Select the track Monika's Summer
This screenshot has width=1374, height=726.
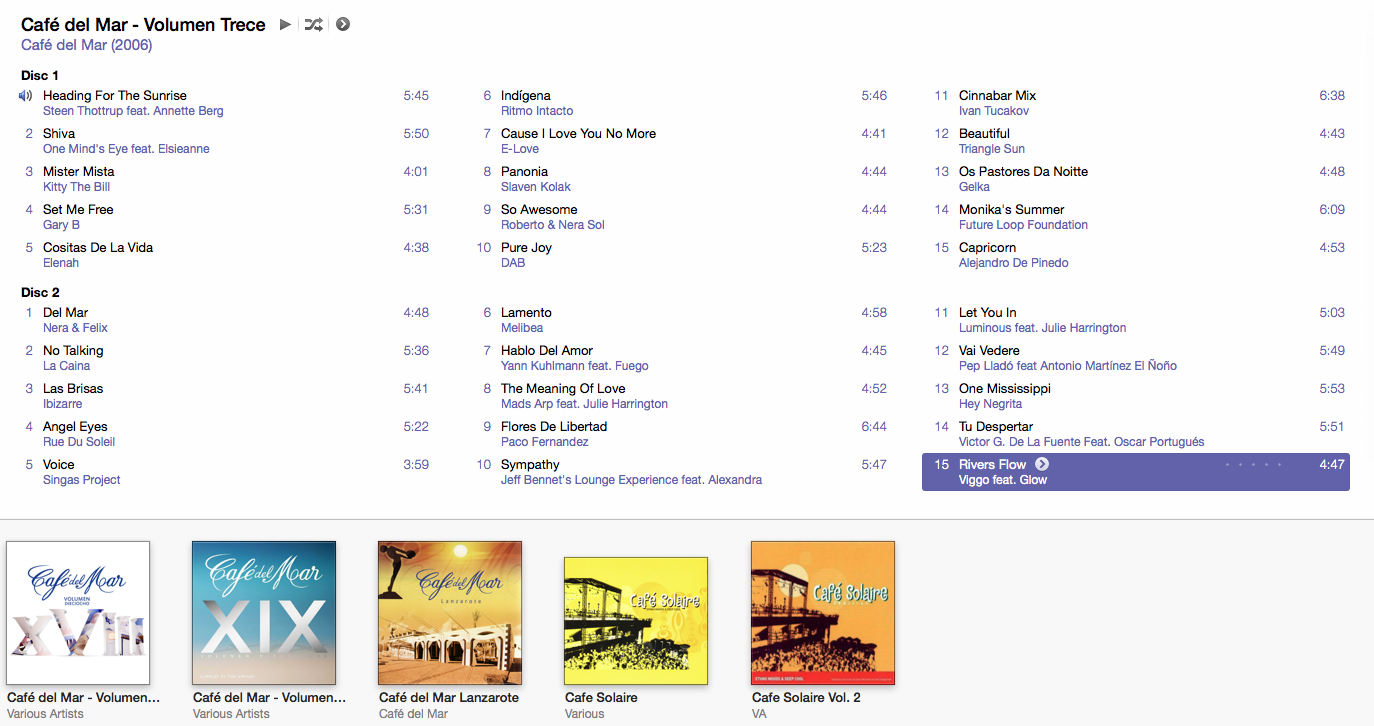point(1012,209)
